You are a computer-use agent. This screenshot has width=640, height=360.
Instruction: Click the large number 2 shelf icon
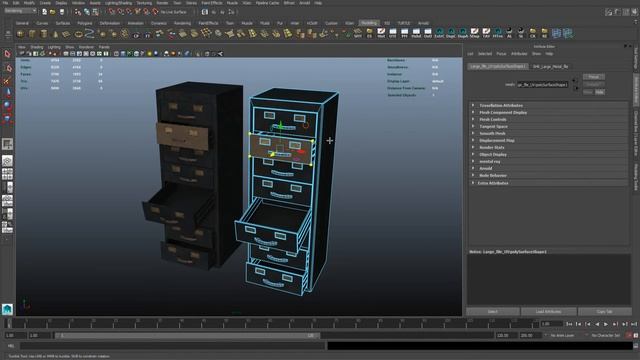click(x=90, y=34)
